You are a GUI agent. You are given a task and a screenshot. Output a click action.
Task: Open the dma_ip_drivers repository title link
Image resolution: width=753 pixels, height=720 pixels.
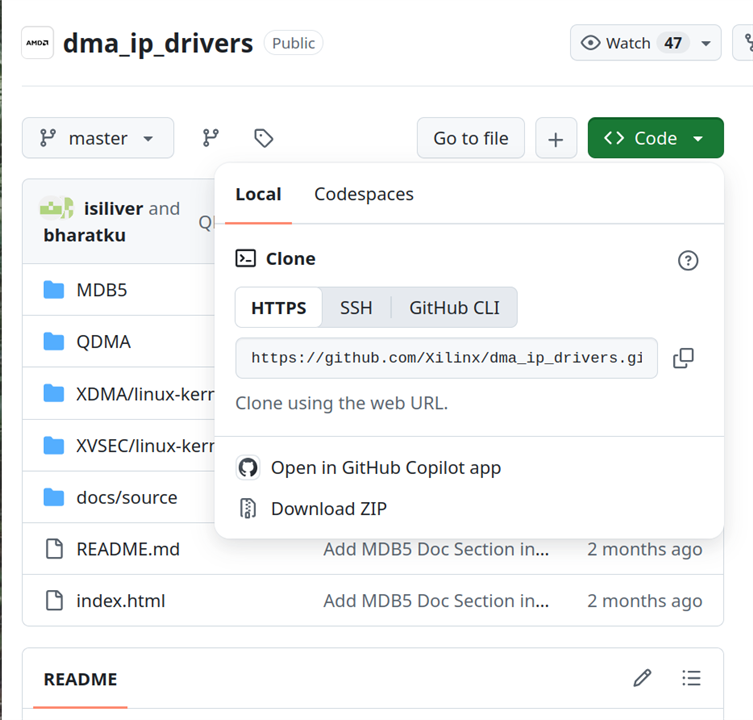point(158,43)
